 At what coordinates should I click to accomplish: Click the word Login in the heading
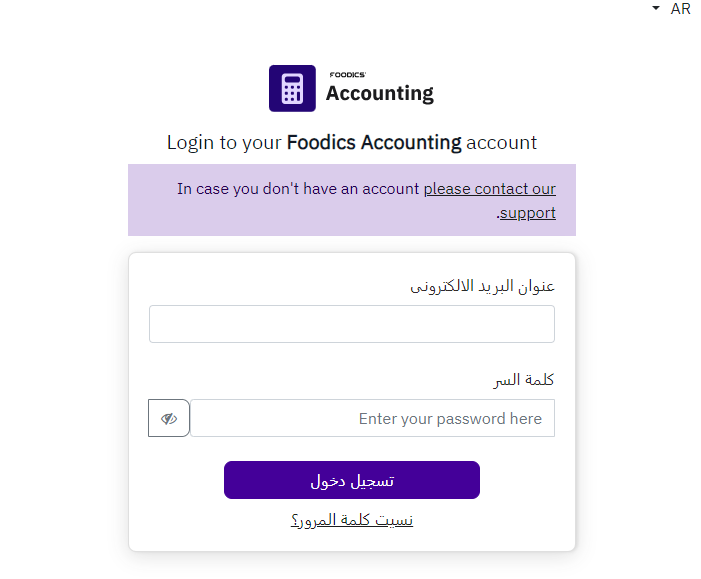tap(190, 142)
